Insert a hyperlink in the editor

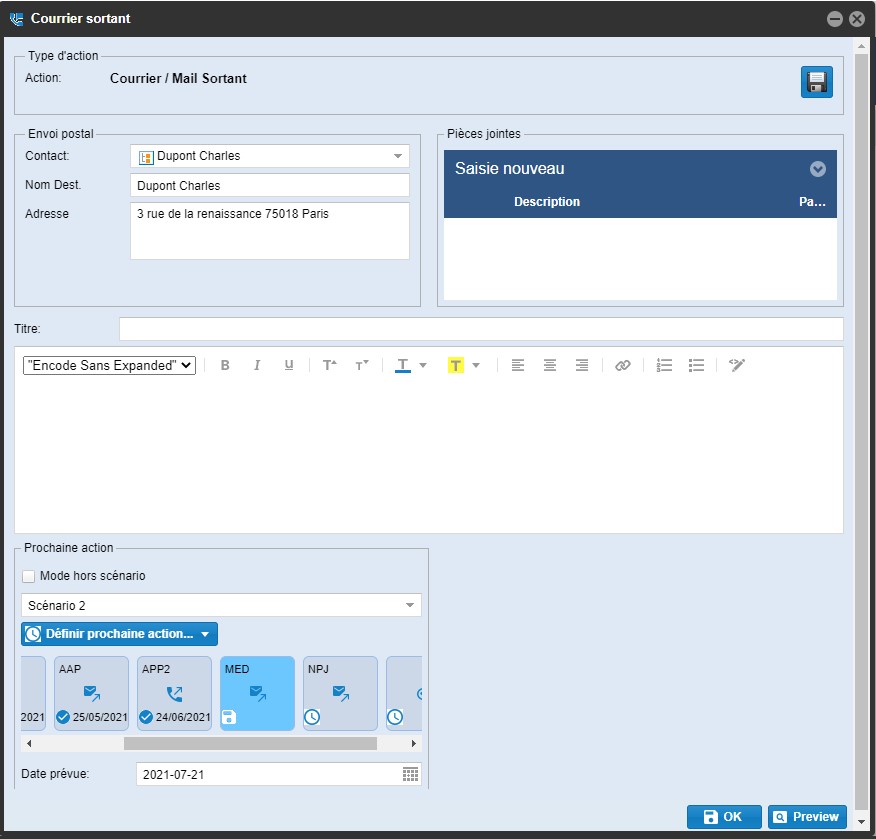tap(623, 366)
